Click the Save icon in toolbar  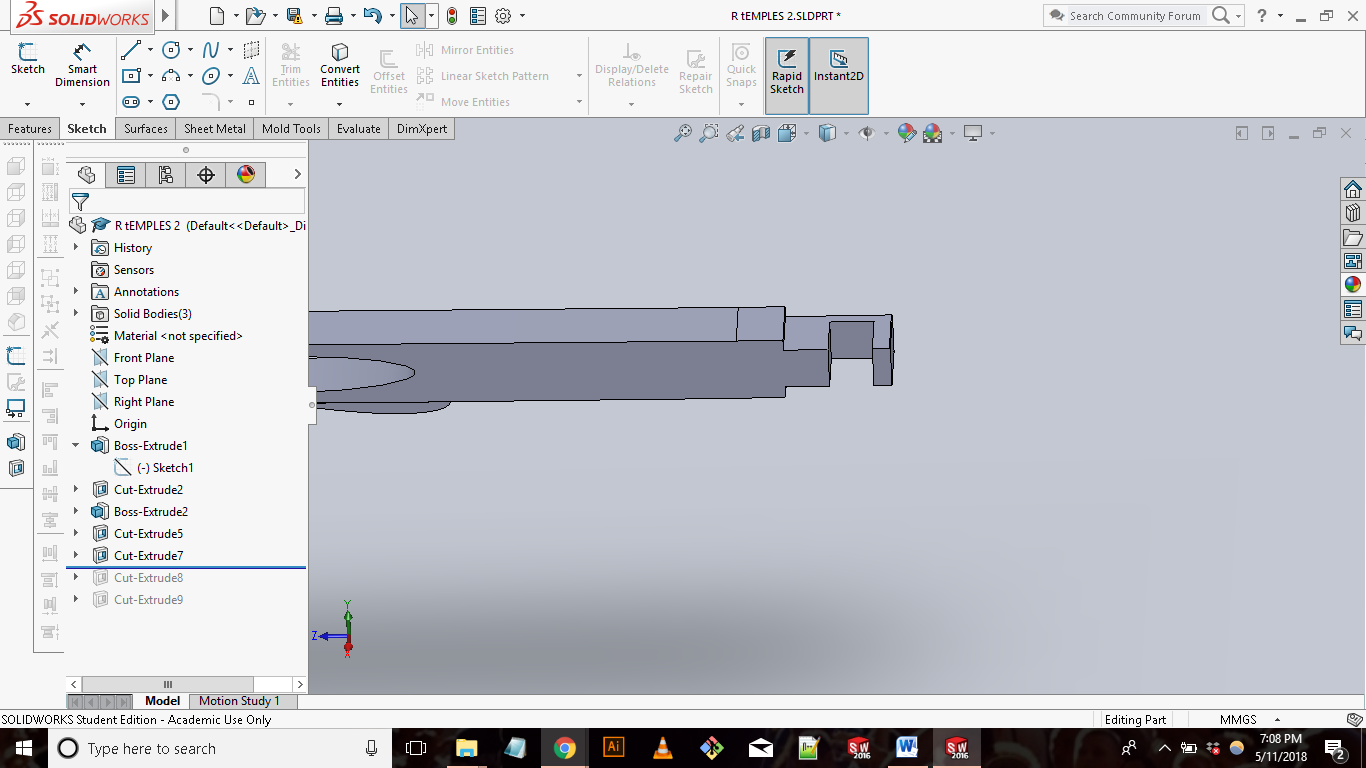(x=293, y=16)
